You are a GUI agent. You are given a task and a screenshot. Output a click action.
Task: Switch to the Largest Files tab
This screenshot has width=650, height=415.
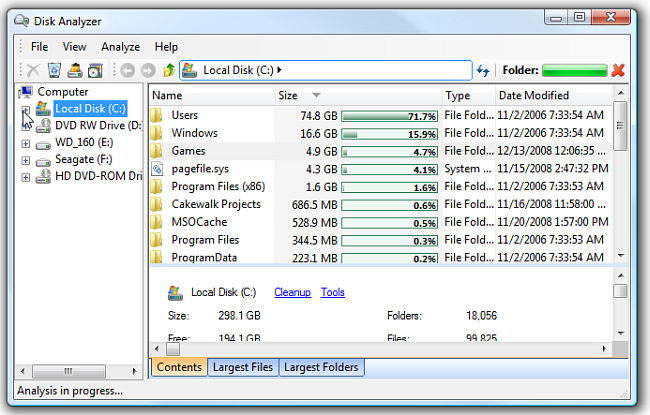coord(242,368)
